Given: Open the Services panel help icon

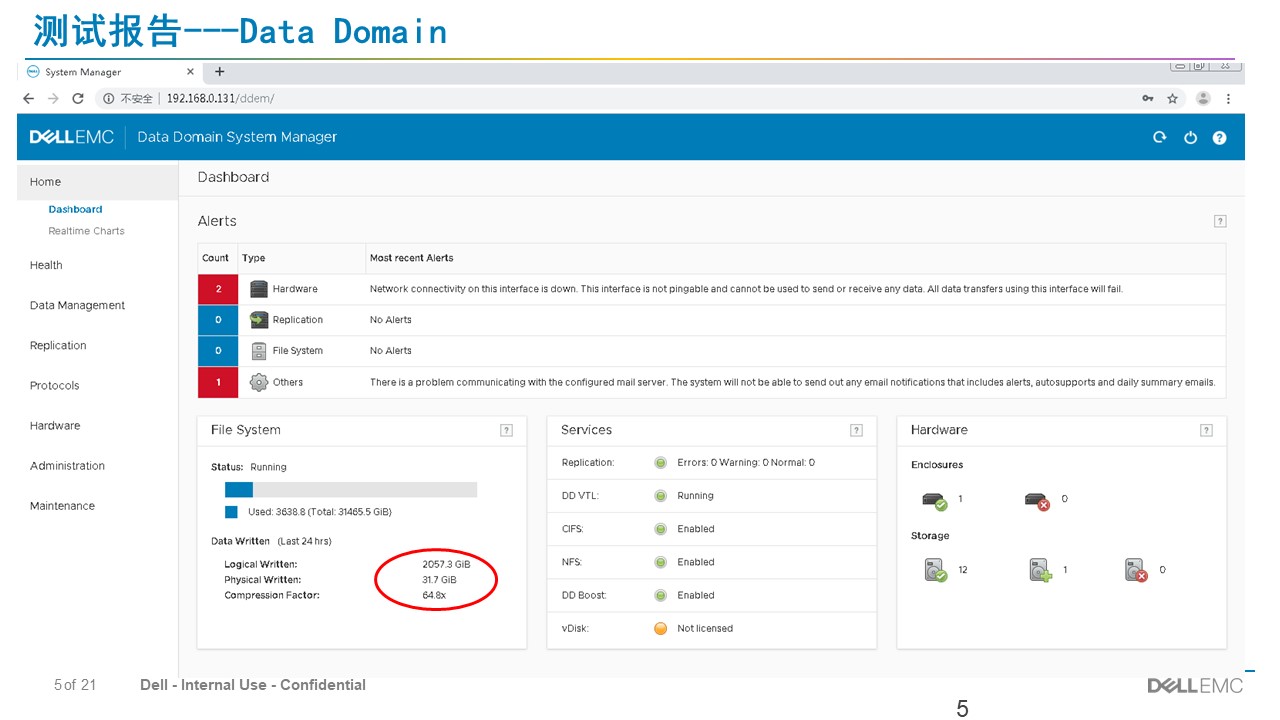Looking at the screenshot, I should 856,430.
